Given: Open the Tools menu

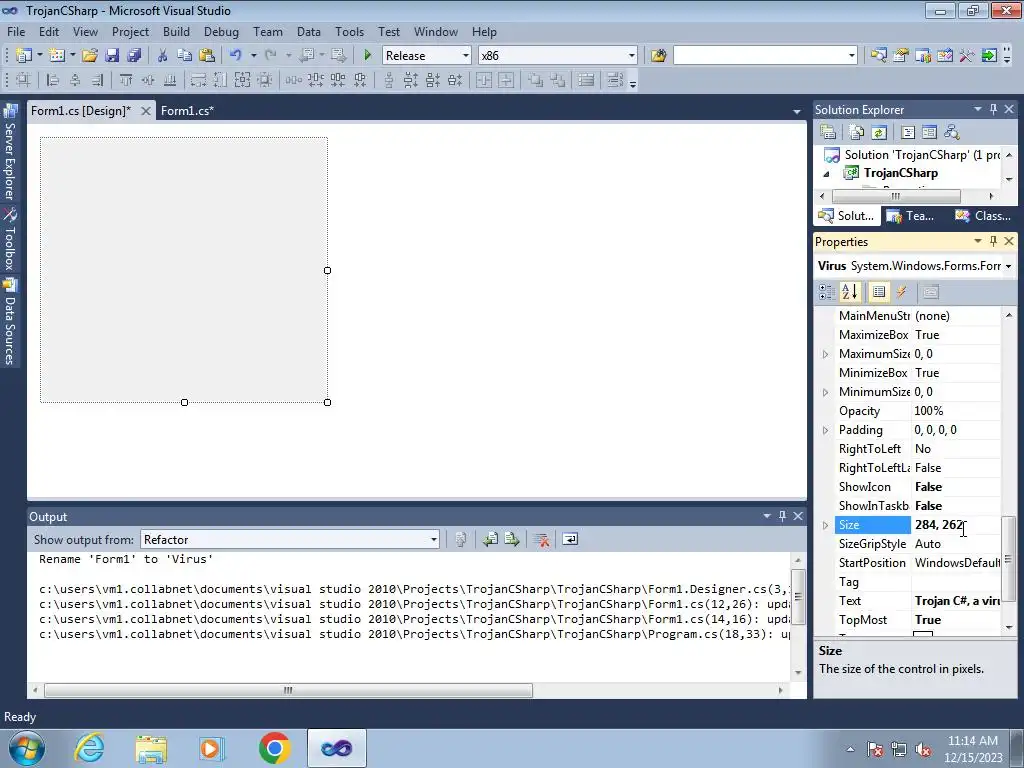Looking at the screenshot, I should pos(349,31).
